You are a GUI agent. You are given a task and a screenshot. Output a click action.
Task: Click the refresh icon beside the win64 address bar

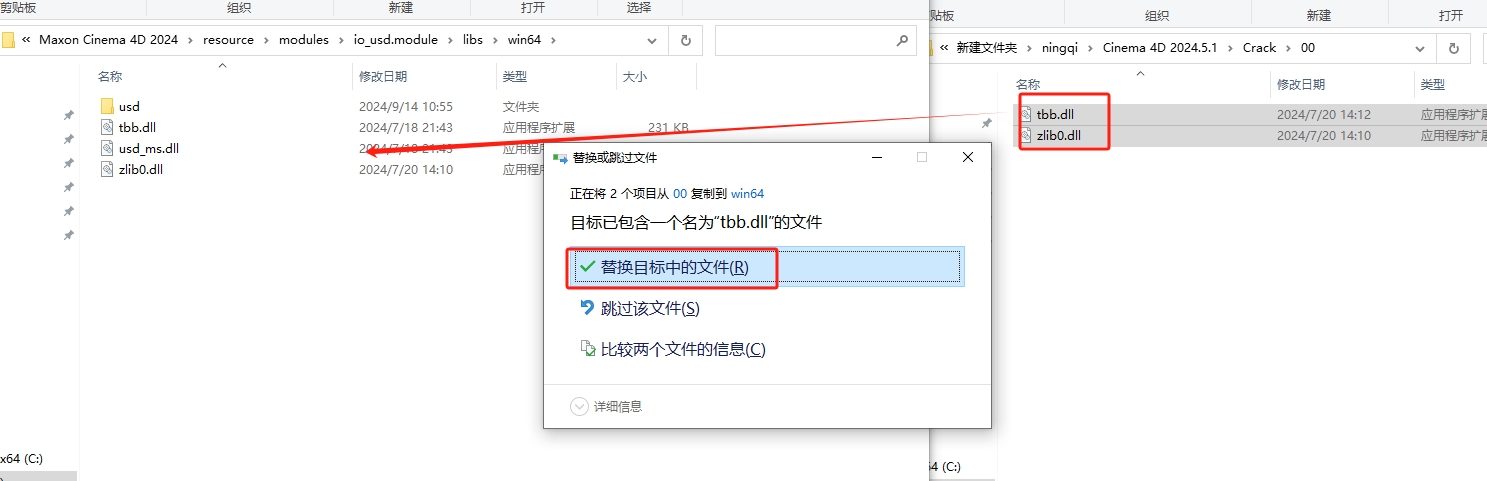coord(685,41)
